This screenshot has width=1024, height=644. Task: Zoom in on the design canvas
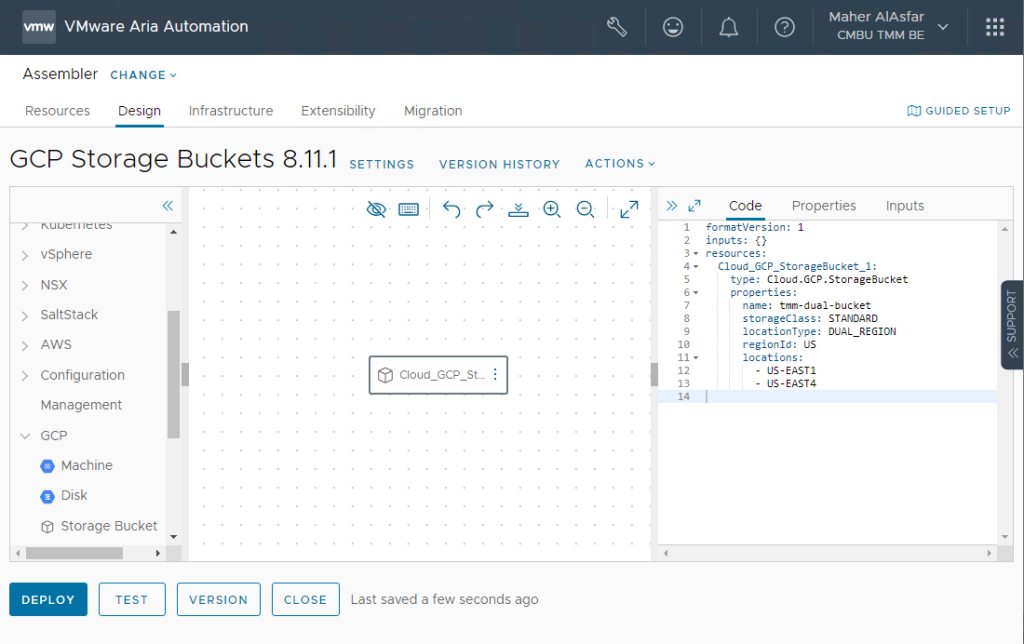click(551, 209)
